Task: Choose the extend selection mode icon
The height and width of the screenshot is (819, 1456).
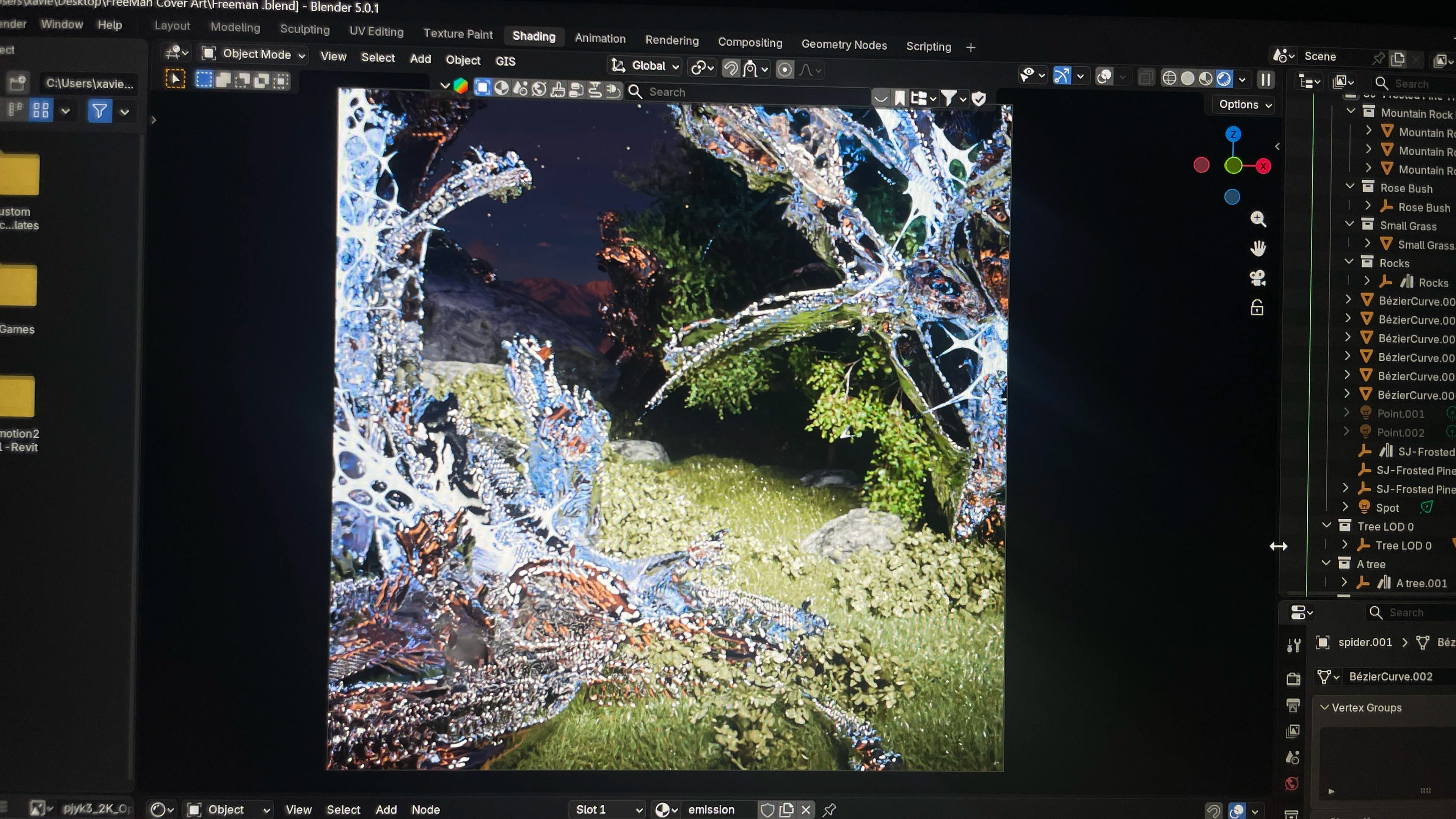Action: [x=223, y=80]
